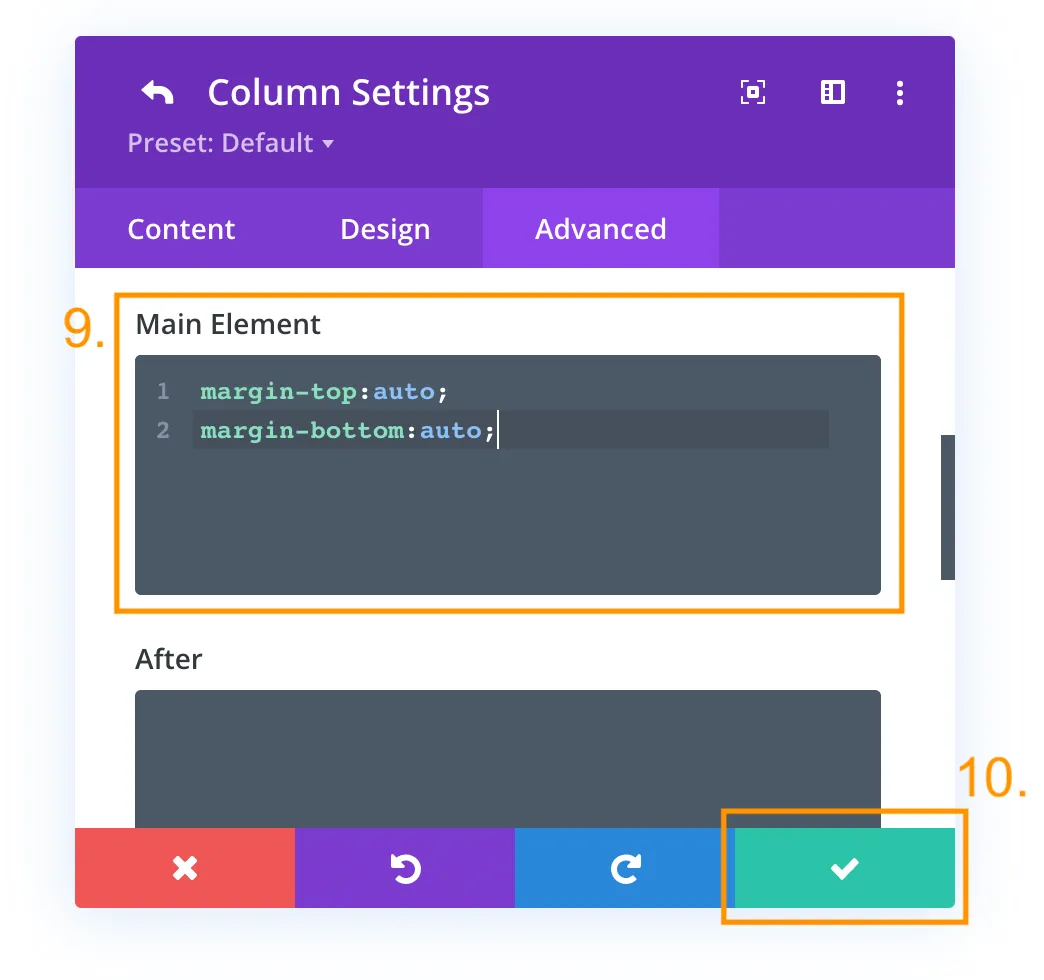Save settings with the green checkmark
Viewport: 1044px width, 980px height.
click(x=843, y=868)
